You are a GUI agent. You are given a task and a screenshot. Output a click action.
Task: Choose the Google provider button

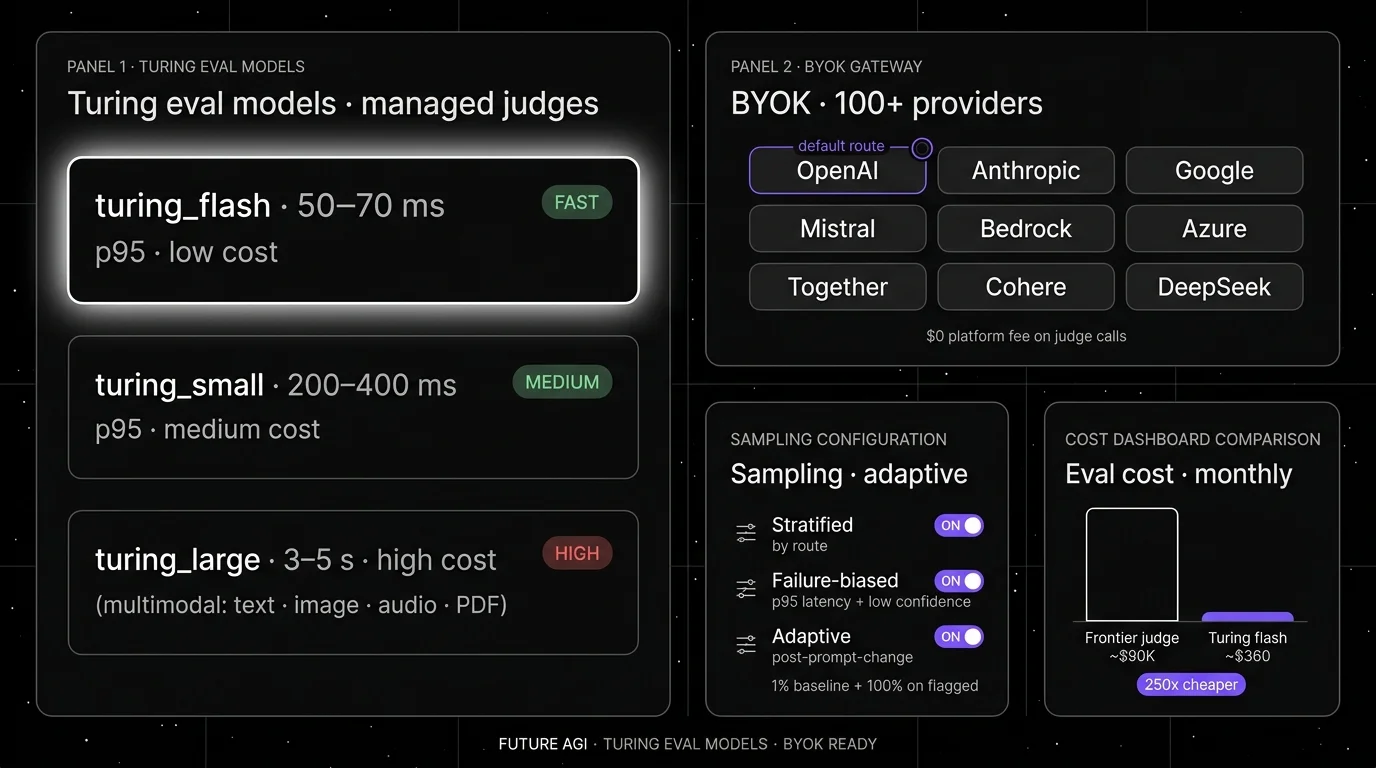click(1214, 170)
